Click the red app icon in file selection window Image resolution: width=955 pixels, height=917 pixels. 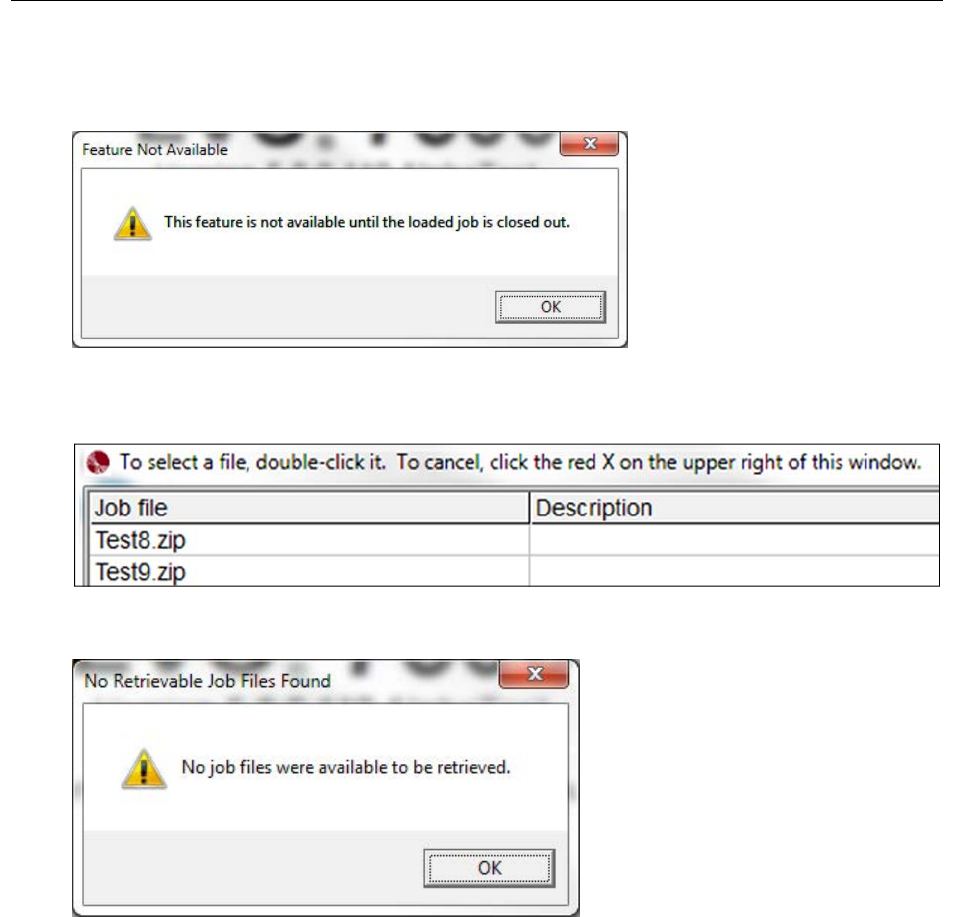(98, 462)
